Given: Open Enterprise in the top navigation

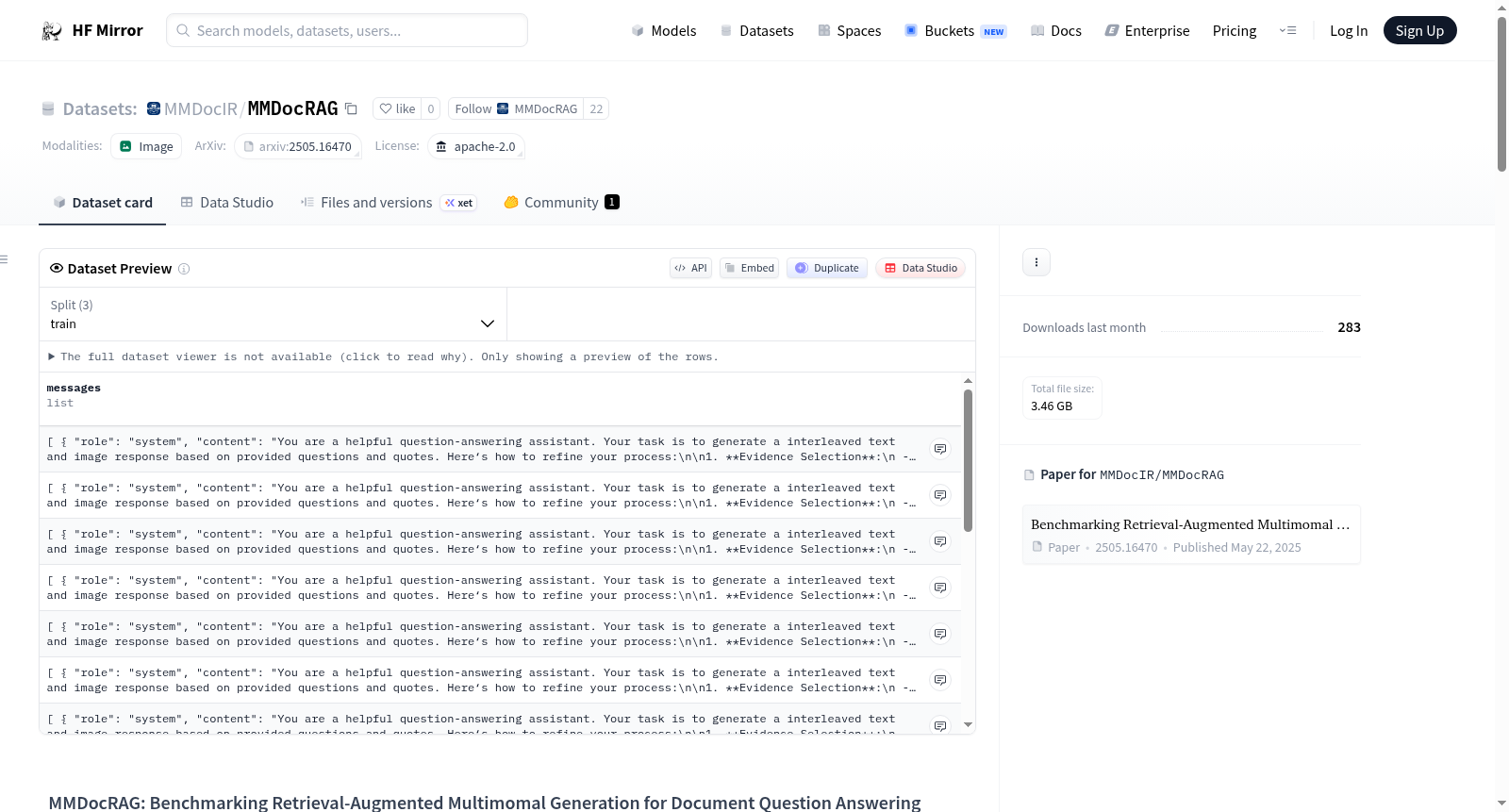Looking at the screenshot, I should (x=1148, y=31).
